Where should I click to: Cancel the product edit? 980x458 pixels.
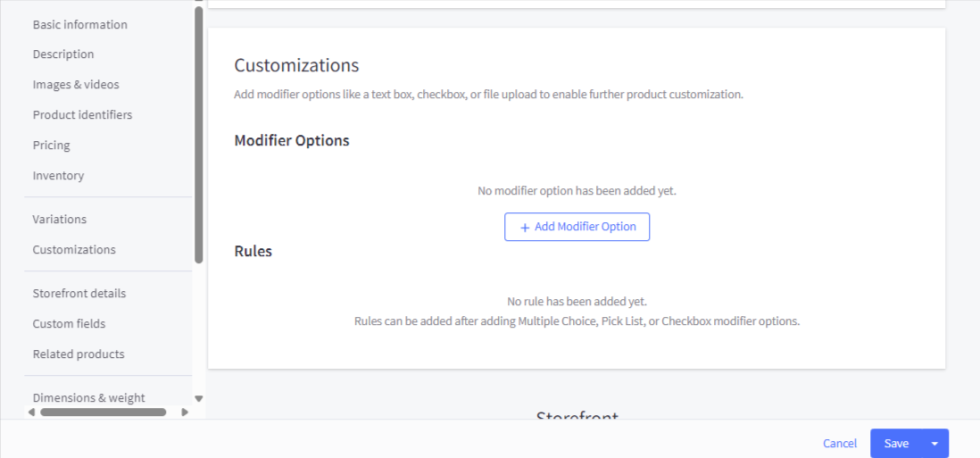(x=839, y=444)
